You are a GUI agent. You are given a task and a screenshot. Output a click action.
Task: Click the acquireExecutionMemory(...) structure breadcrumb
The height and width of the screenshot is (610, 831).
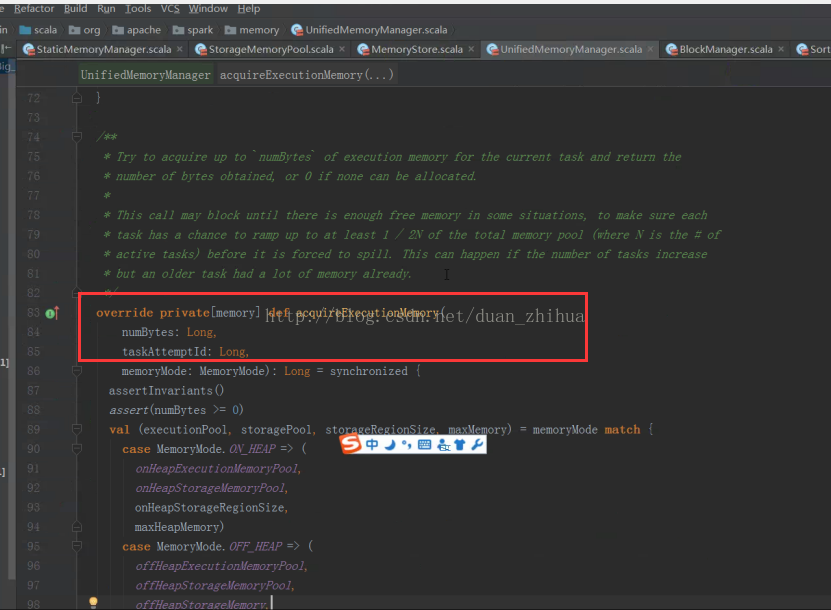pos(307,75)
